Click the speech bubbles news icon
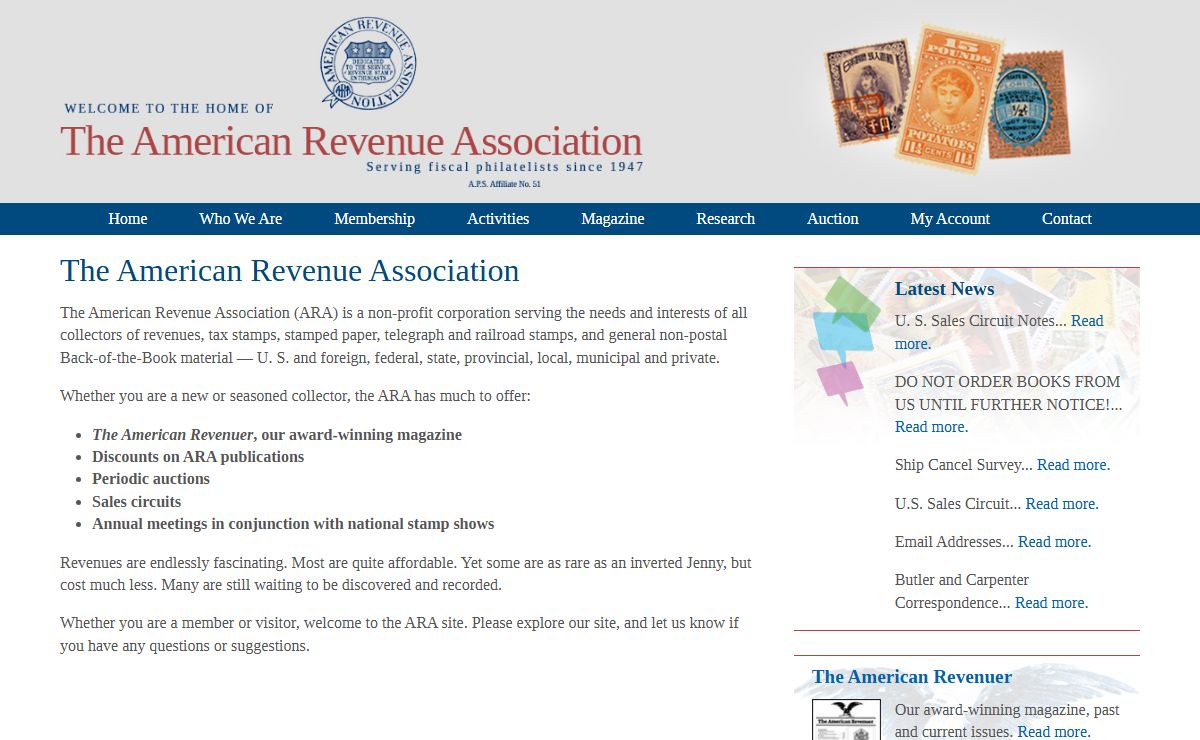The width and height of the screenshot is (1200, 740). click(845, 340)
